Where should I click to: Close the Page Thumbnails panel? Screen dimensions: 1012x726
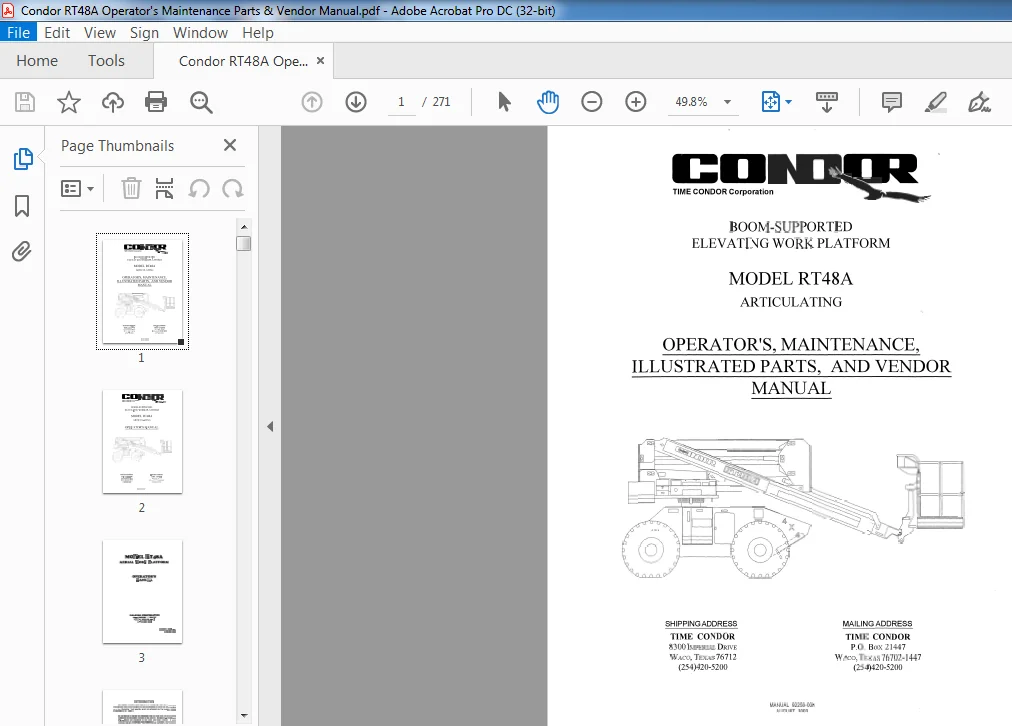tap(230, 145)
